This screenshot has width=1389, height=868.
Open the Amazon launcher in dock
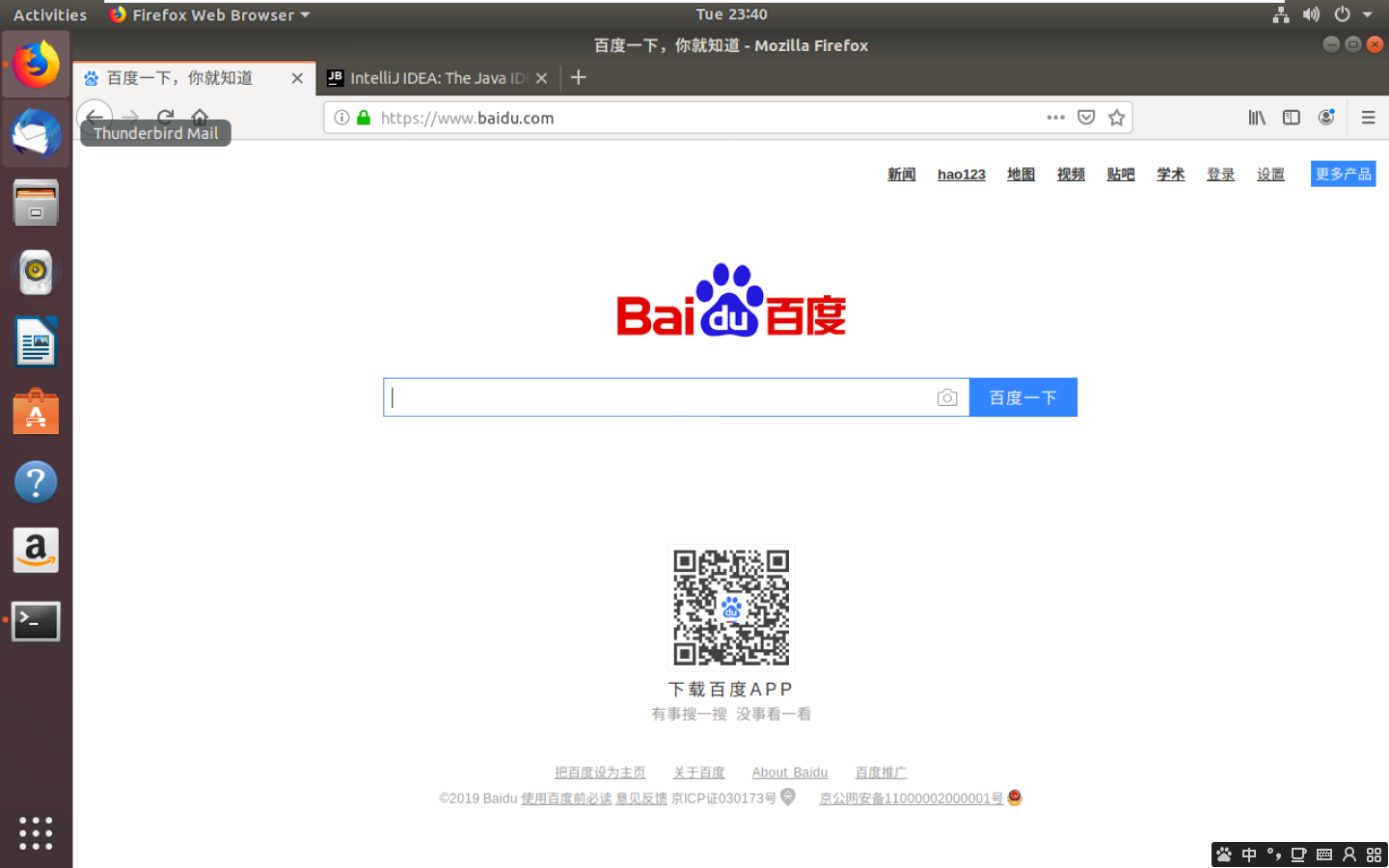coord(36,551)
